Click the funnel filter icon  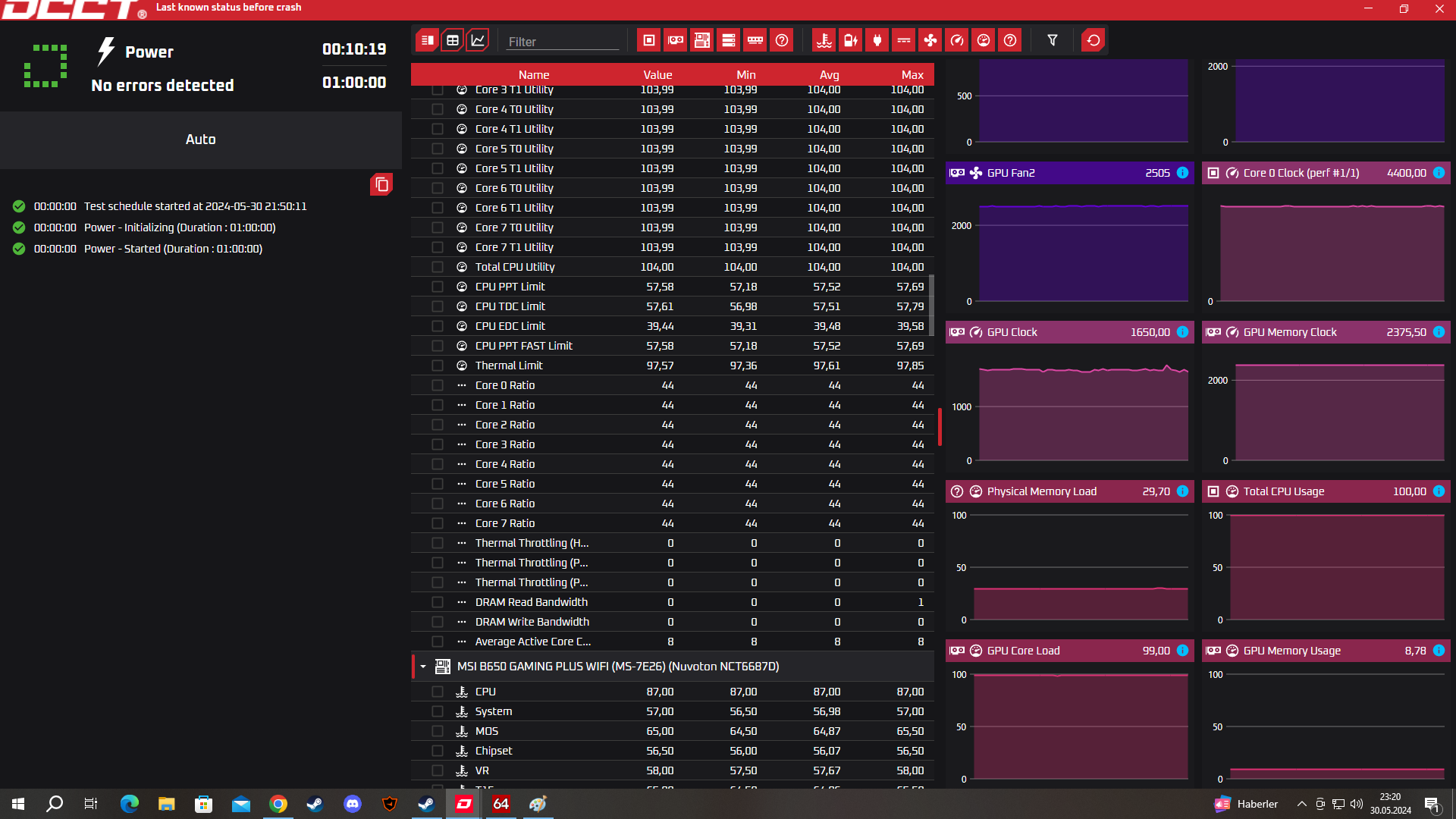tap(1053, 40)
